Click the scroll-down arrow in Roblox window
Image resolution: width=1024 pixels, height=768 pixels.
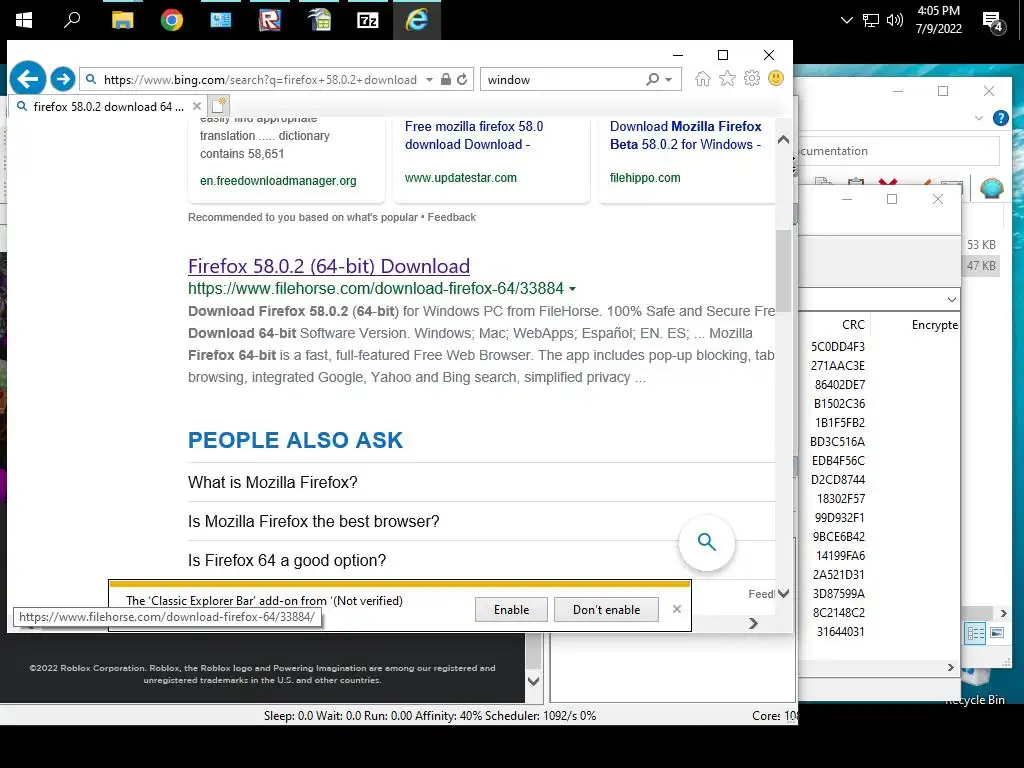tap(533, 681)
